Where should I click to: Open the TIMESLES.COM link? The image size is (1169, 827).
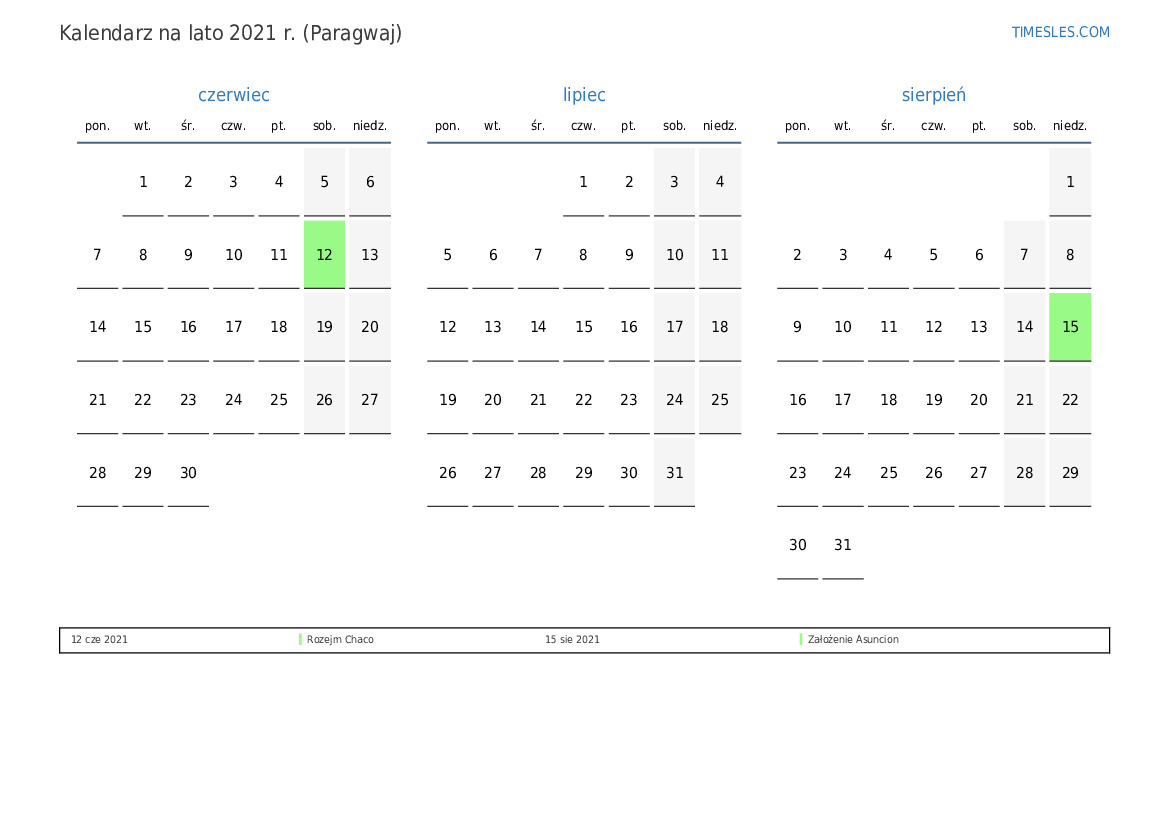[x=1060, y=32]
